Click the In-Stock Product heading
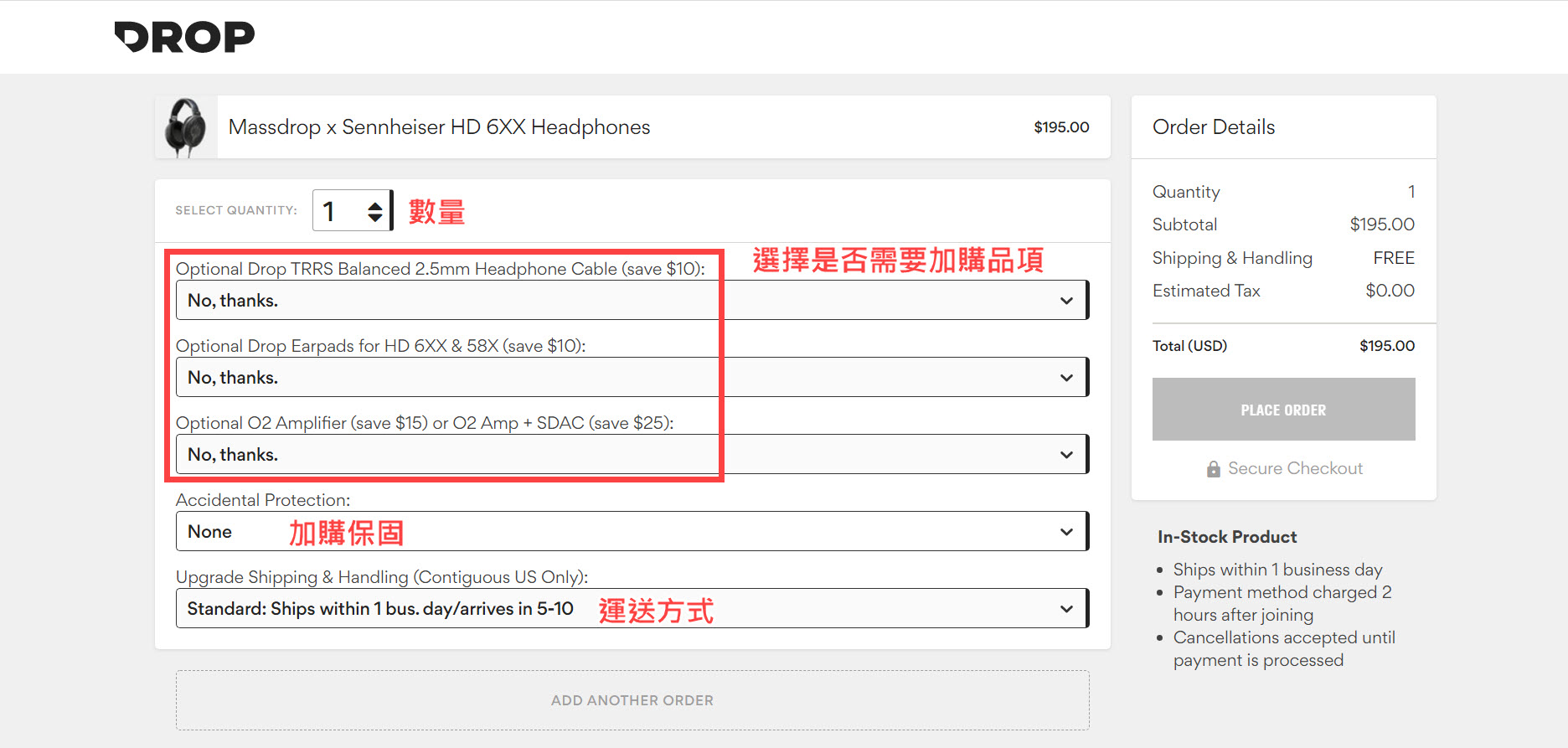Viewport: 1568px width, 748px height. [1227, 537]
